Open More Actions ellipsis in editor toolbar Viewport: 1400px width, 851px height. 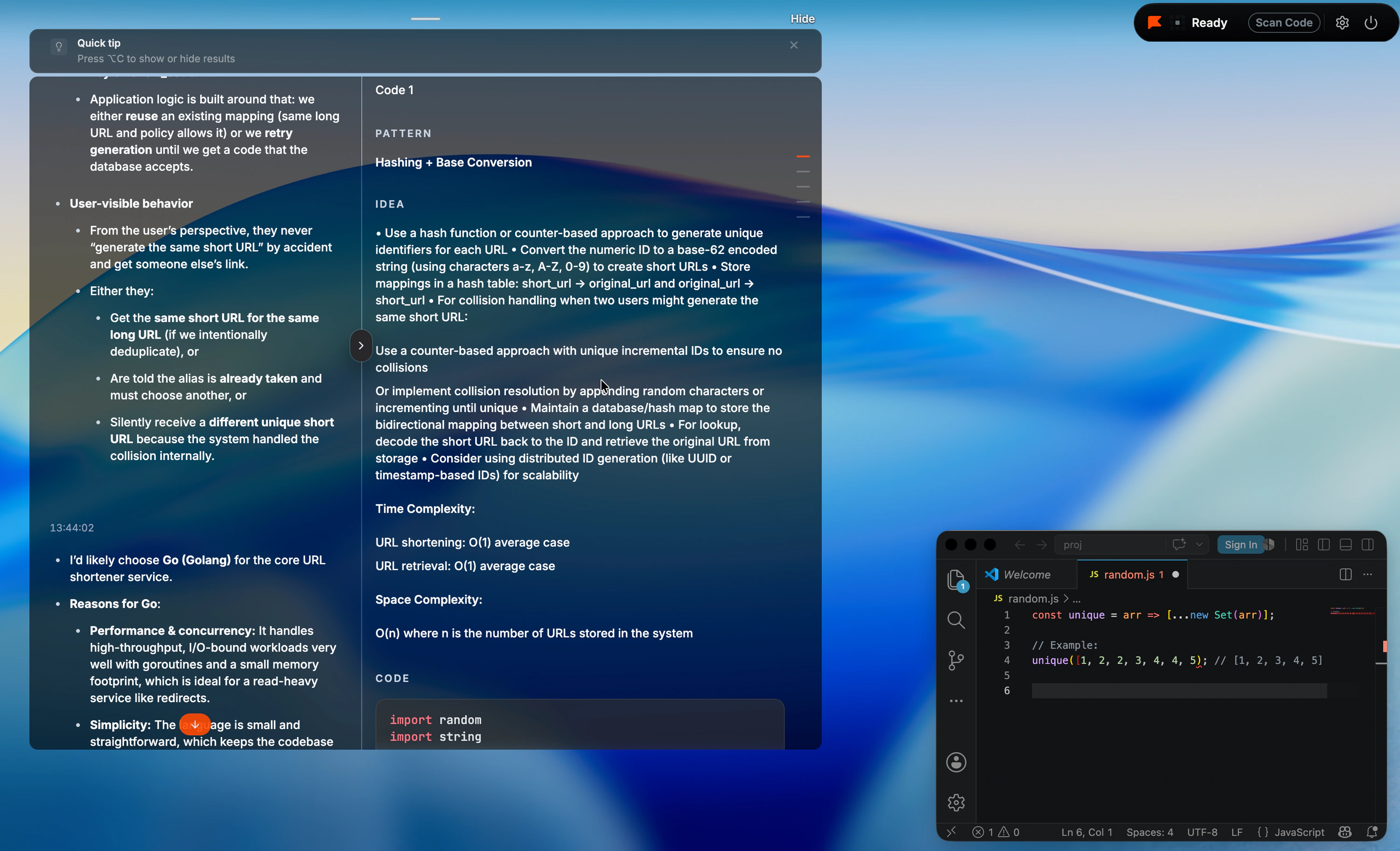[x=1368, y=574]
